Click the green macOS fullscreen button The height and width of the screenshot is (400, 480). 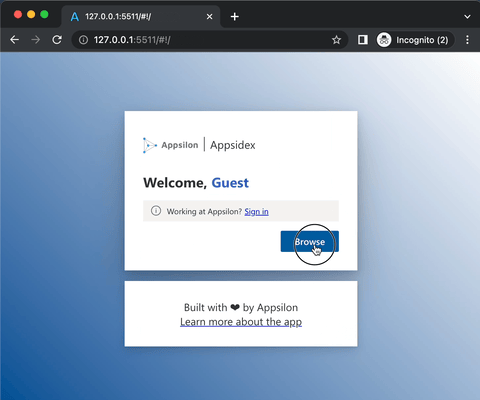coord(44,14)
